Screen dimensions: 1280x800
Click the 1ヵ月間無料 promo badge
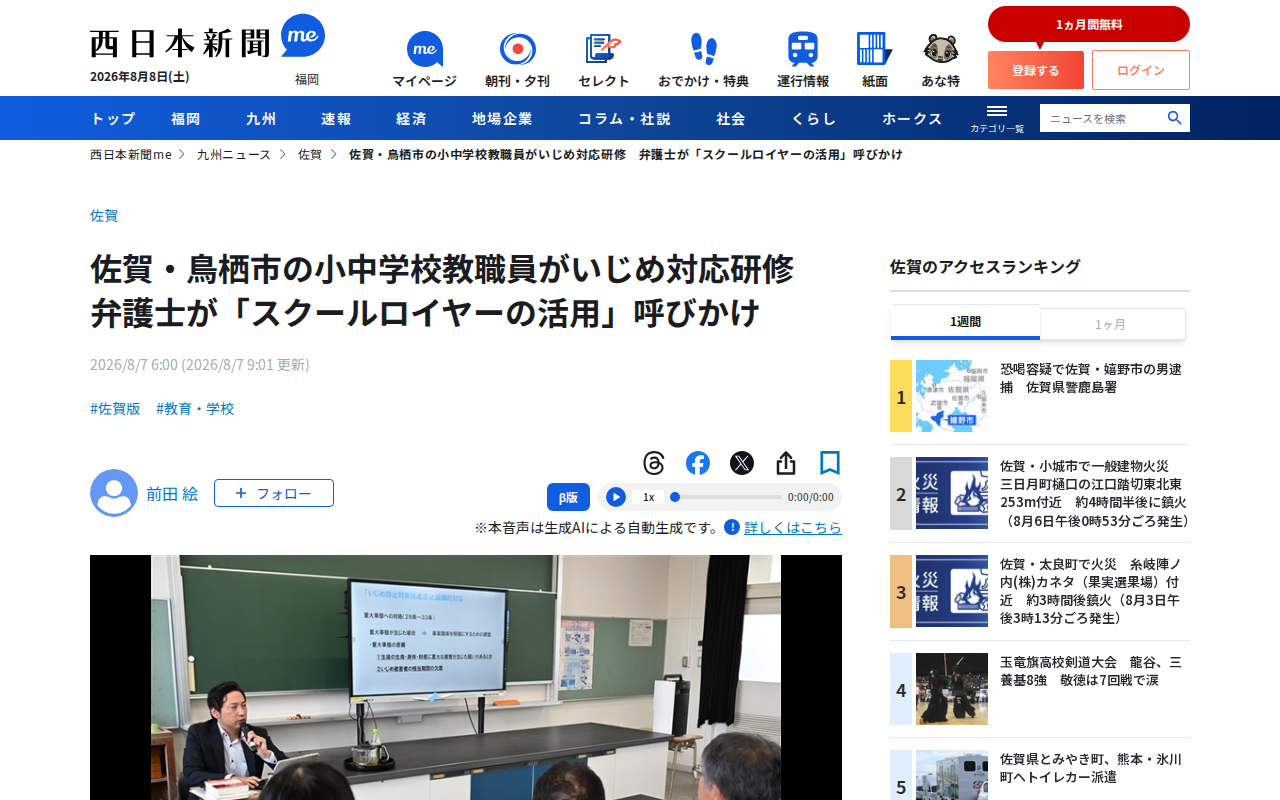[x=1089, y=24]
